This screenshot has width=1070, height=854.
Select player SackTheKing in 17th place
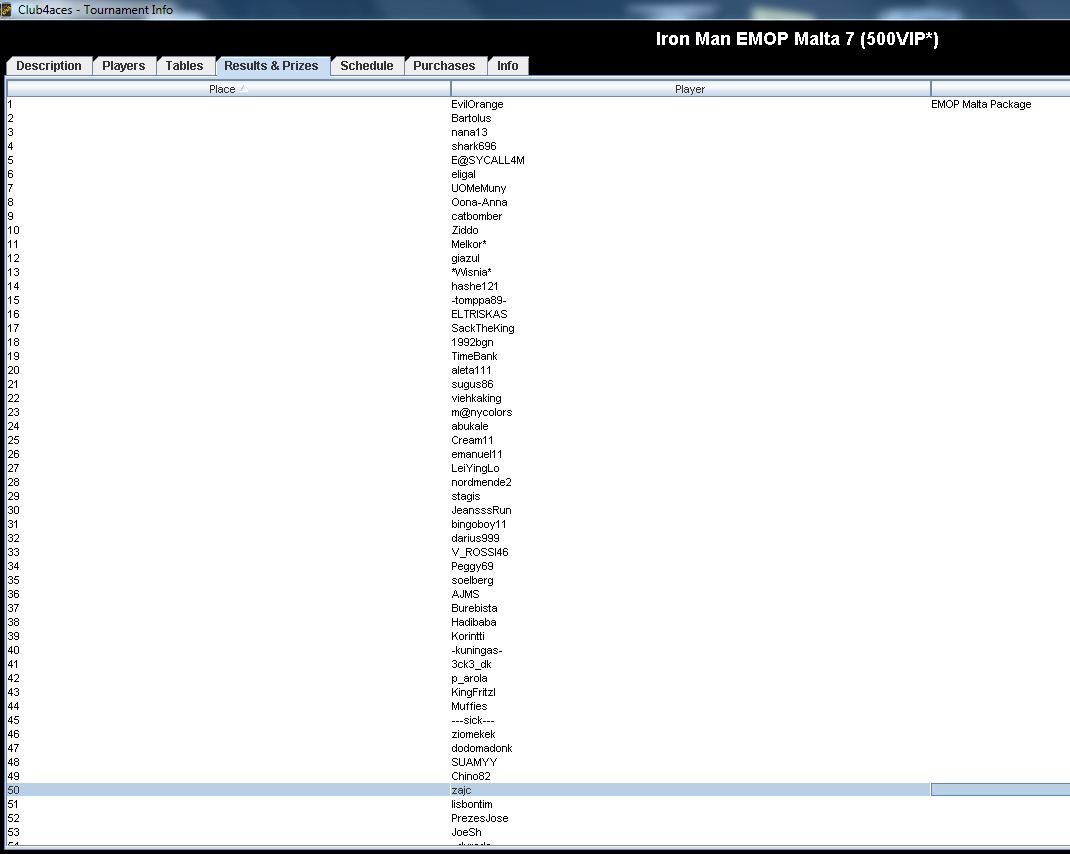[x=483, y=328]
